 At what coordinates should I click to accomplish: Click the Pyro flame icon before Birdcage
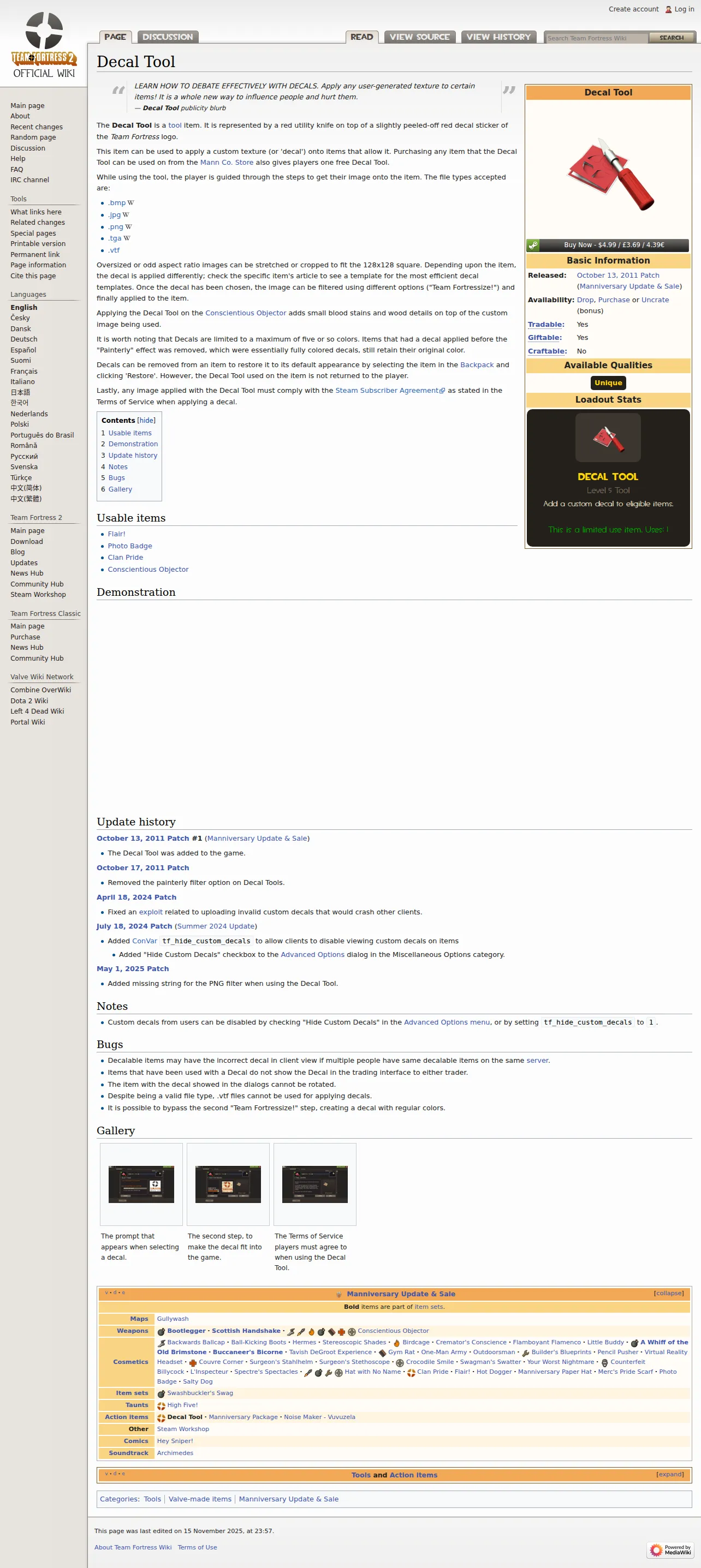click(x=396, y=1343)
